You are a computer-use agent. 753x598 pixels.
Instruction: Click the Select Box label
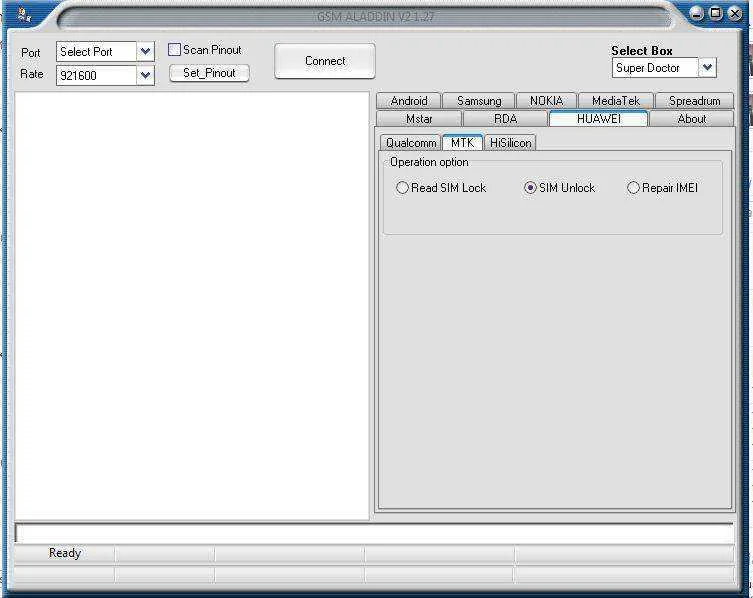click(x=642, y=50)
